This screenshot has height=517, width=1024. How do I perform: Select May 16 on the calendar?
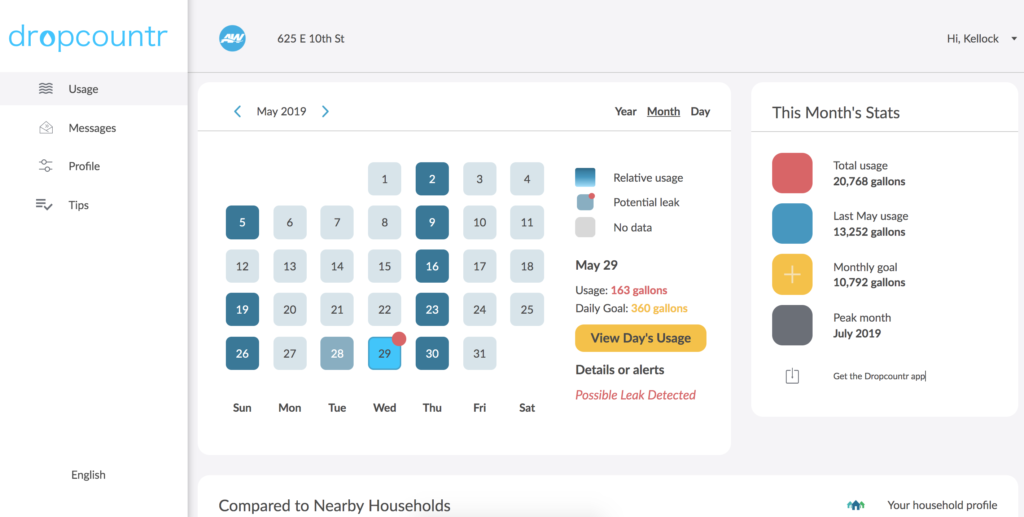(432, 266)
